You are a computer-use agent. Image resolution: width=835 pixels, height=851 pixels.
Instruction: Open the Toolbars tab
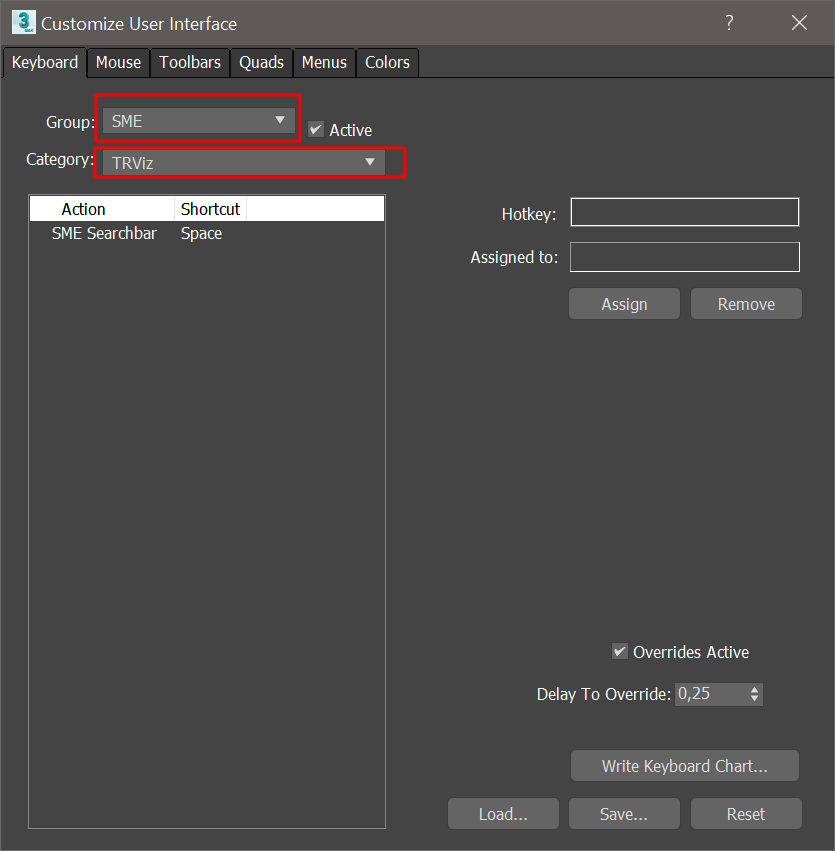[190, 62]
